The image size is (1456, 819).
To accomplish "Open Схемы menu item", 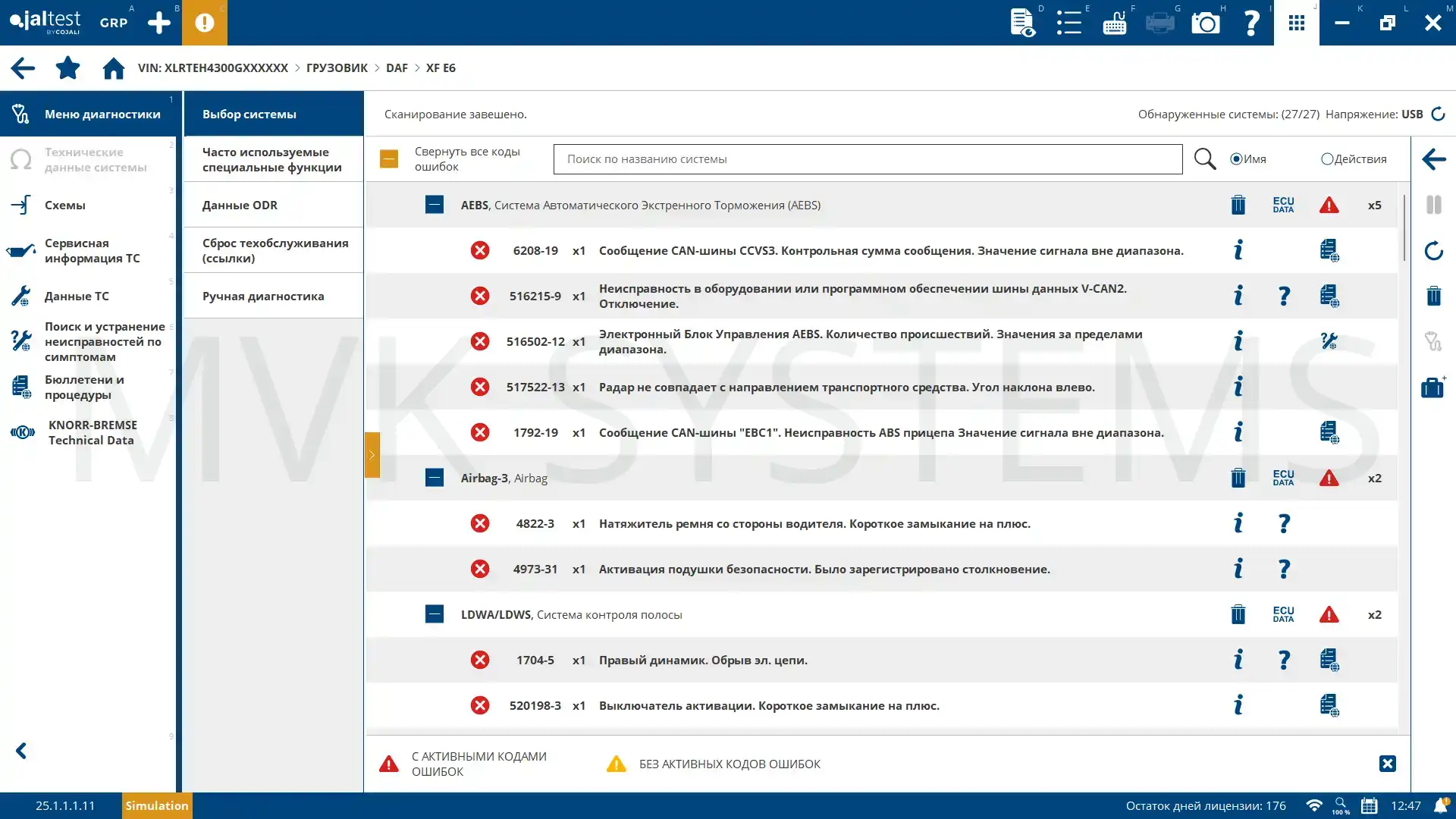I will [x=88, y=205].
